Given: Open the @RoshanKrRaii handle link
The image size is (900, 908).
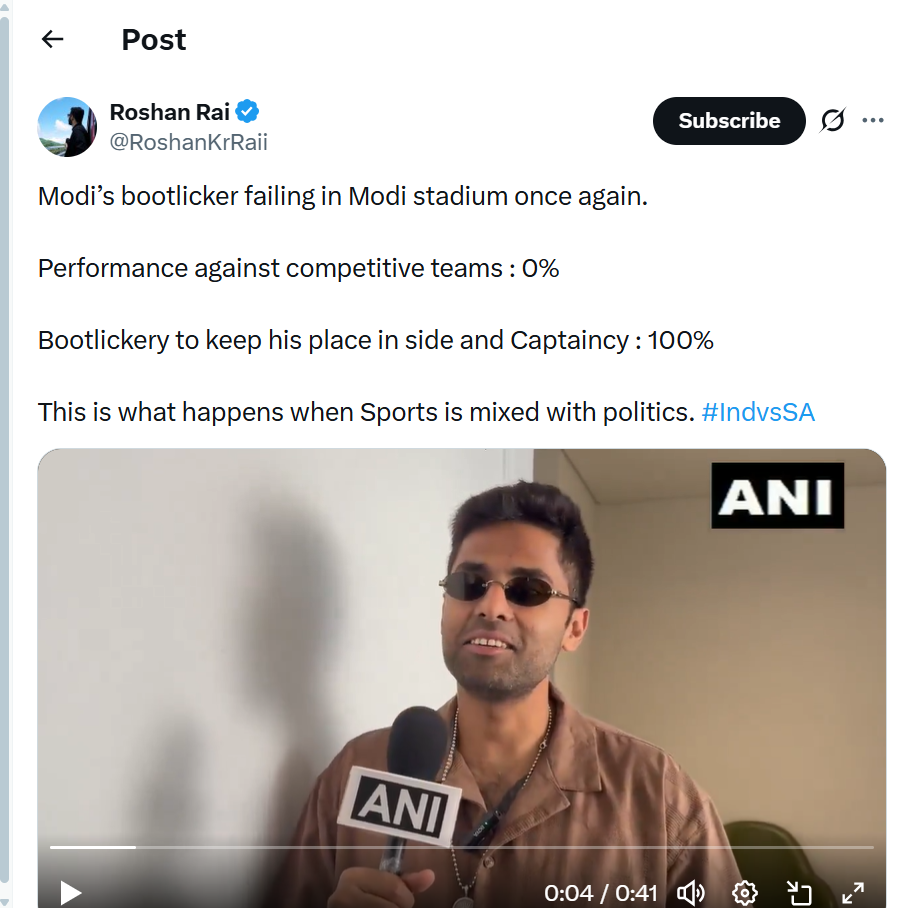Looking at the screenshot, I should click(x=188, y=142).
